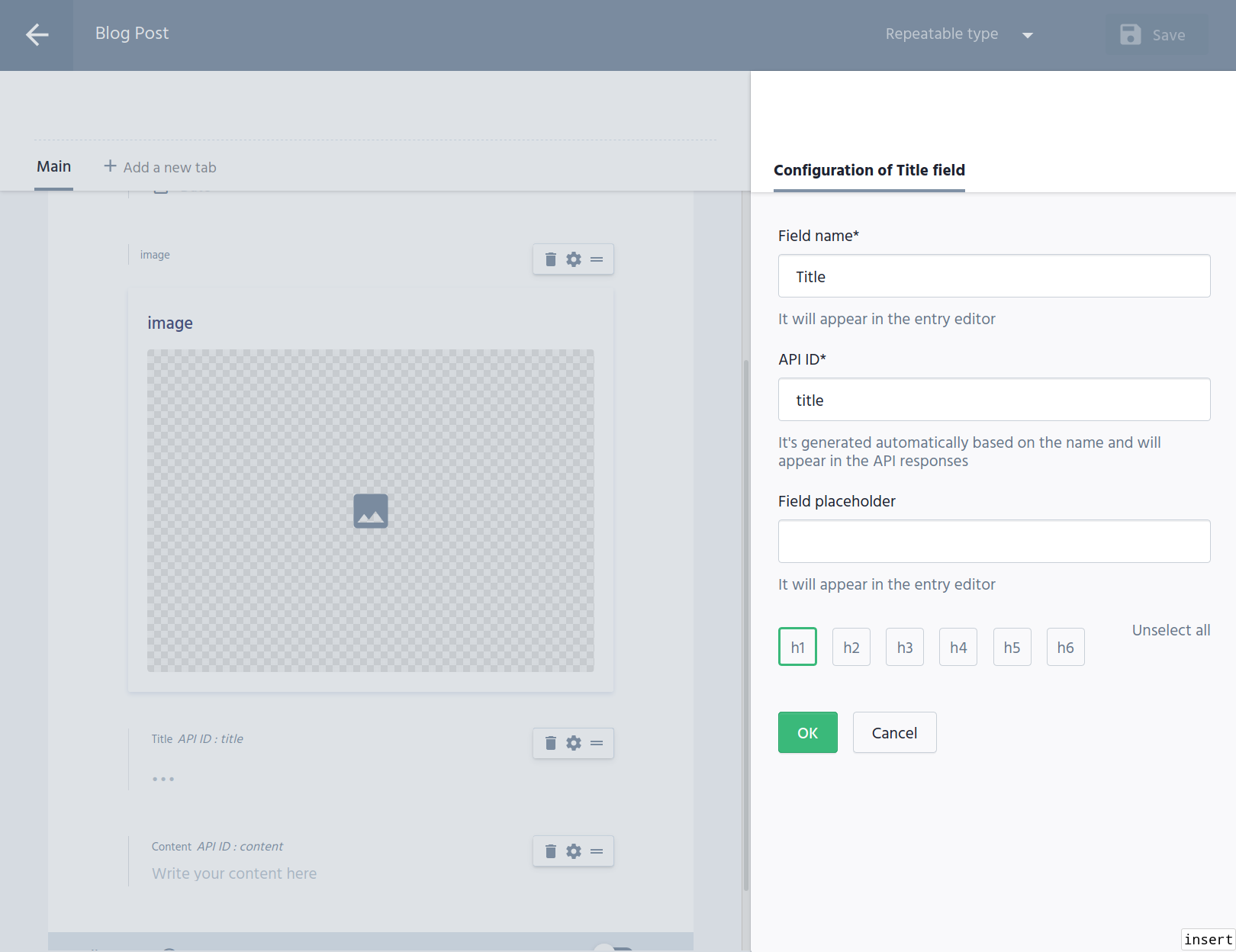Toggle the h1 heading option

(797, 647)
